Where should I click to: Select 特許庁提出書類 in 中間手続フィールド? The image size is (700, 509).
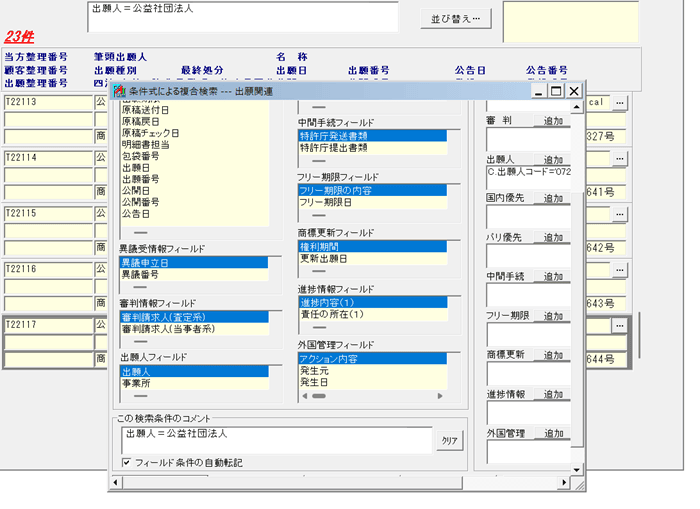(333, 148)
